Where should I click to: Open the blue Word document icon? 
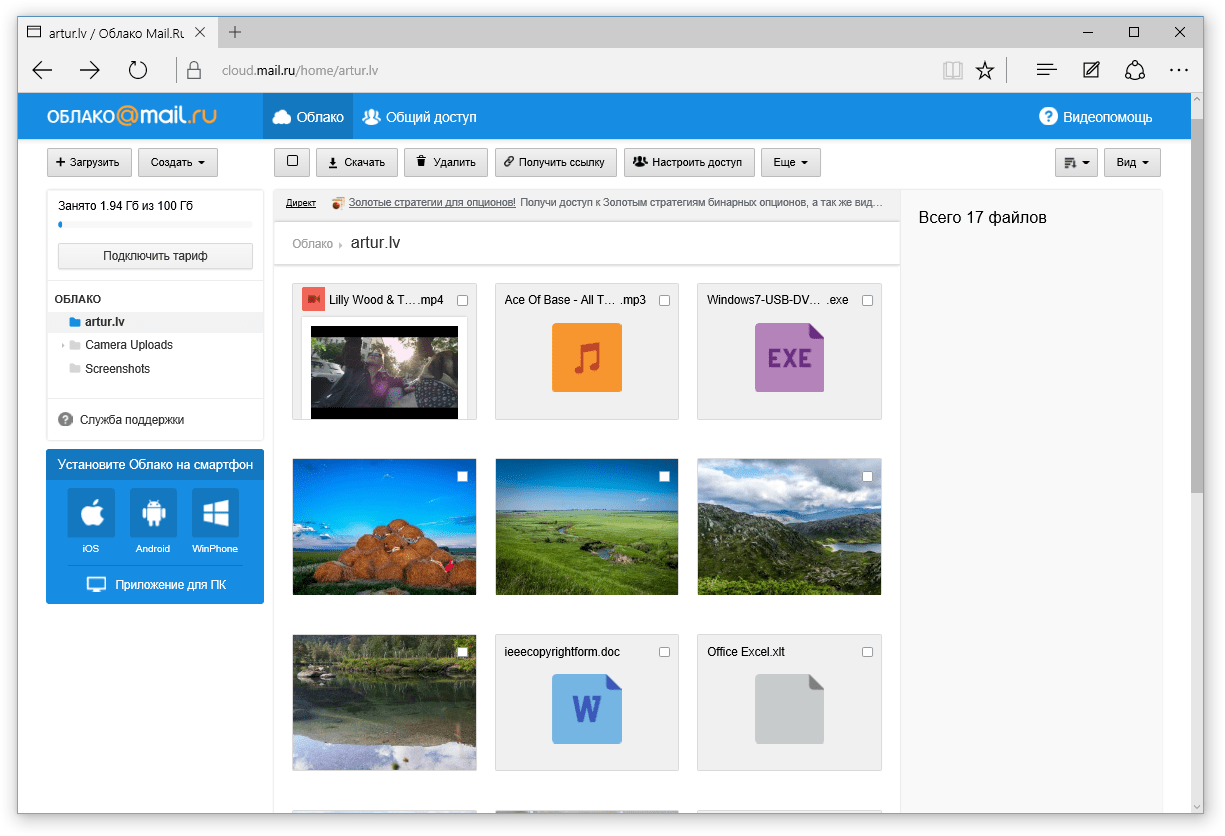click(587, 709)
